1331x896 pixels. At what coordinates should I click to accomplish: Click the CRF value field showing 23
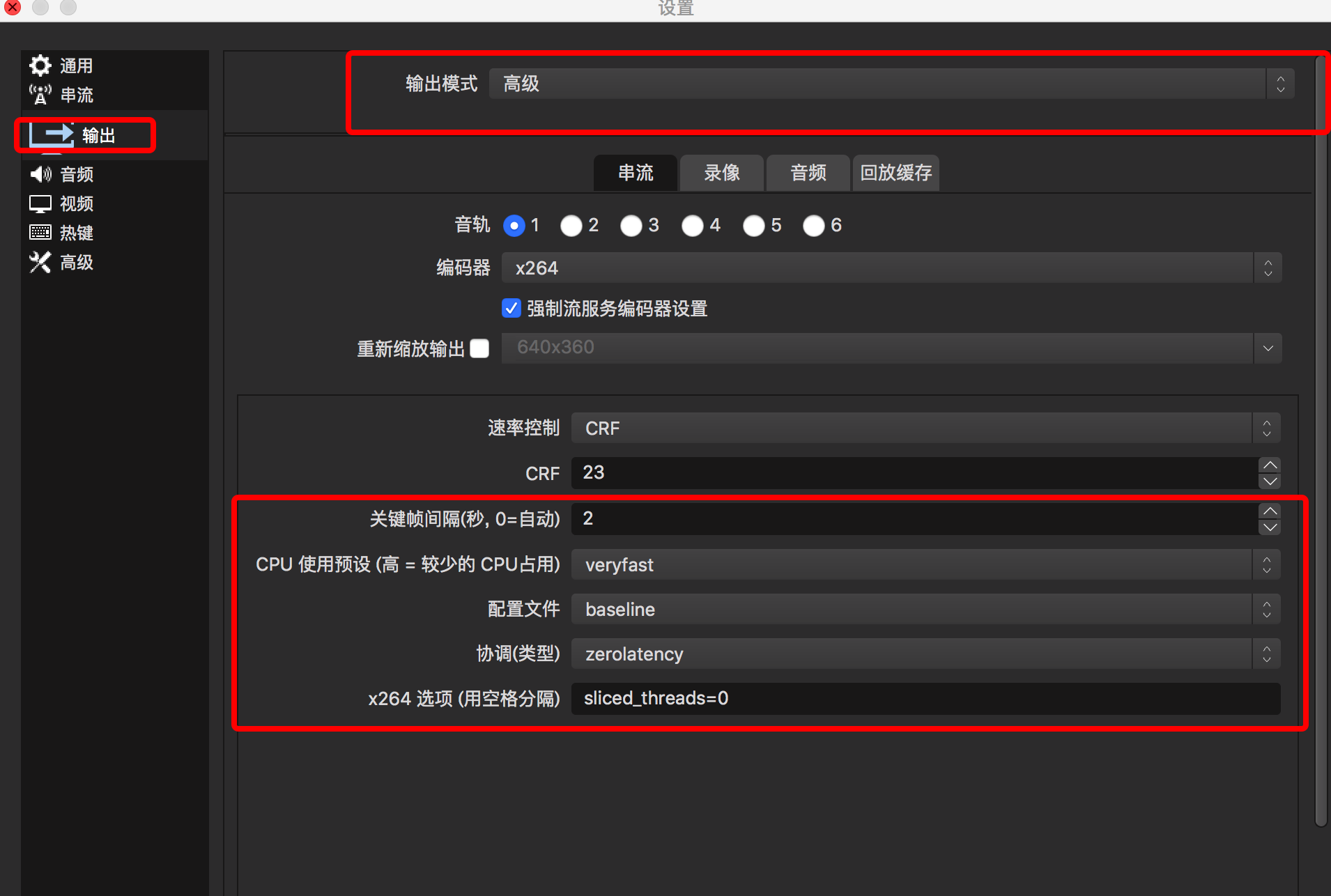click(x=915, y=473)
